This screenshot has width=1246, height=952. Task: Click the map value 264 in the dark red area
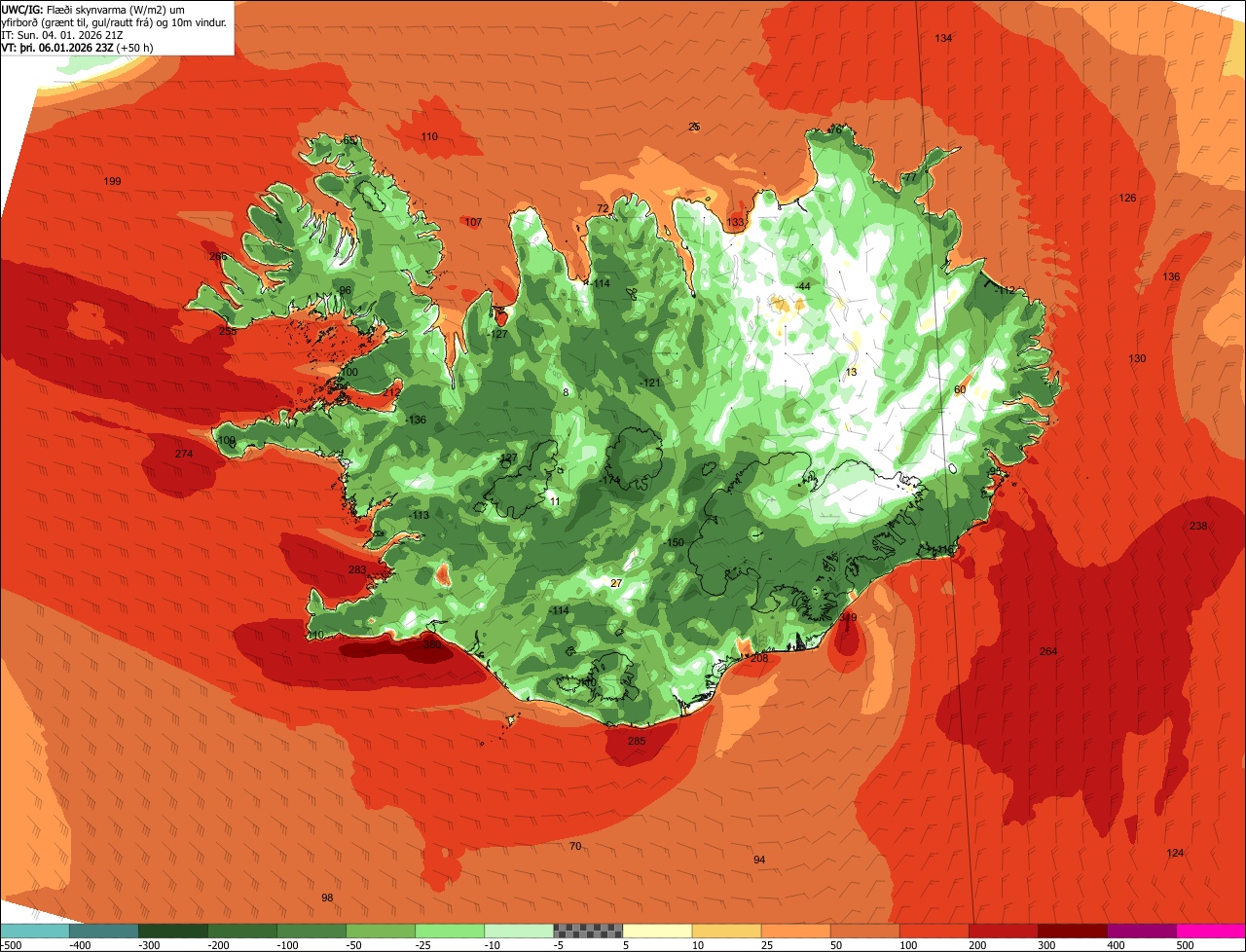click(1048, 651)
